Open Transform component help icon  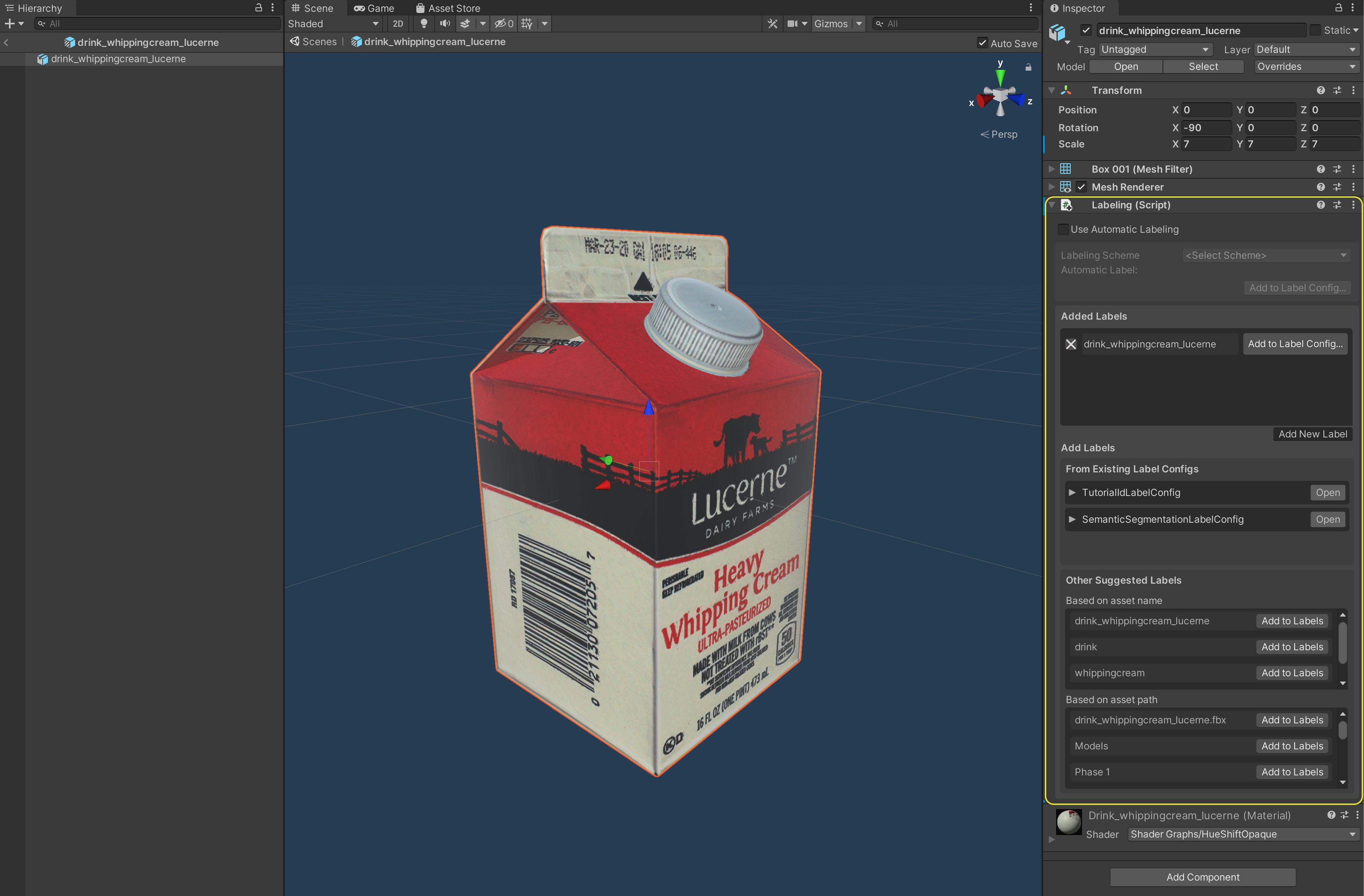(x=1321, y=91)
